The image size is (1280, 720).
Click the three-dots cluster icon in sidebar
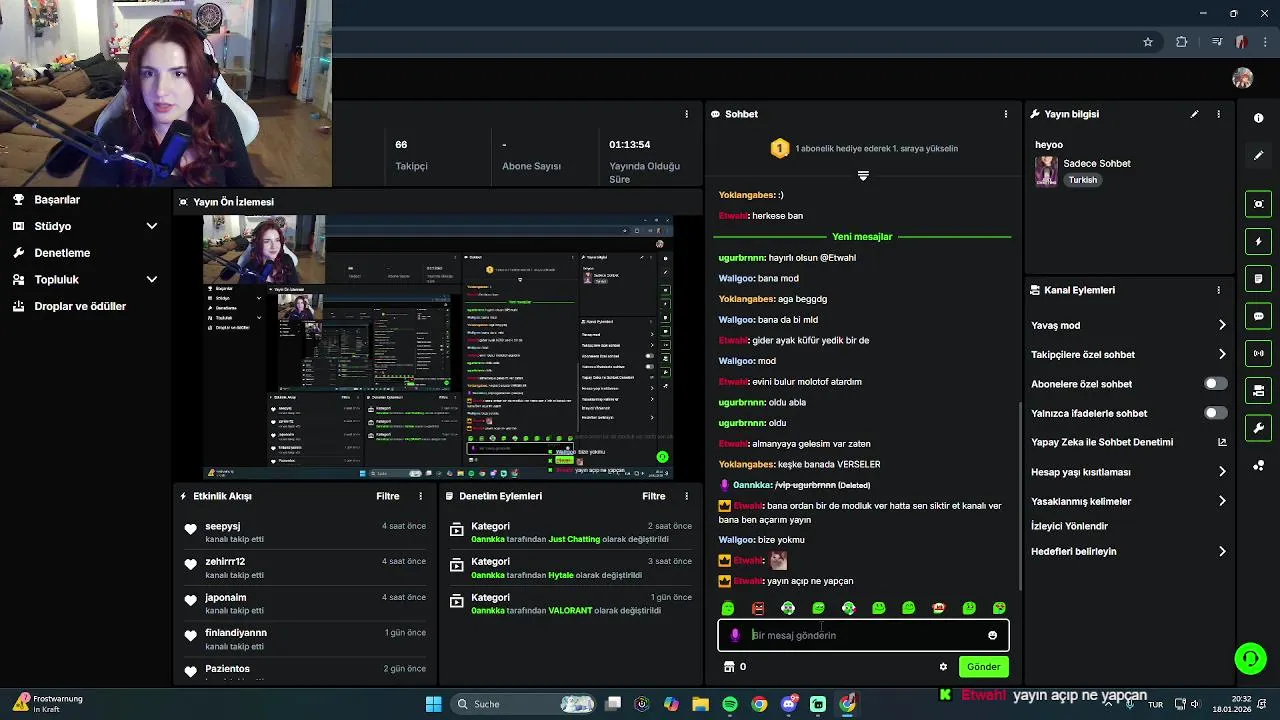click(1258, 466)
